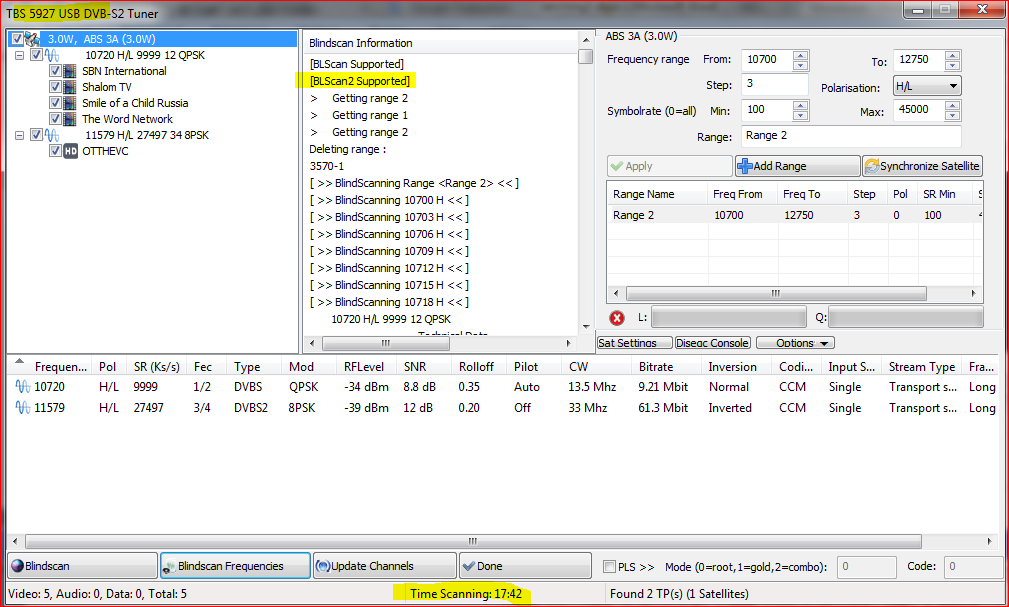The height and width of the screenshot is (607, 1009).
Task: Sort table by SNR column header
Action: coord(415,367)
